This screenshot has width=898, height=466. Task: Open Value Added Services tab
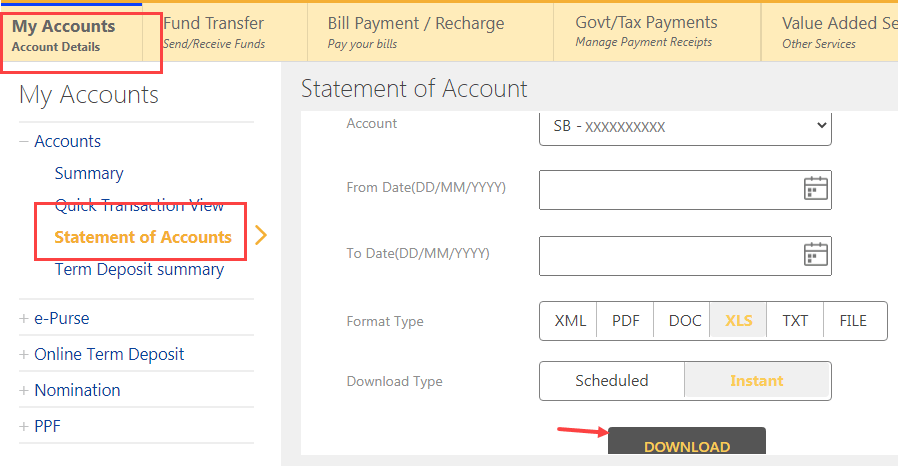point(830,33)
